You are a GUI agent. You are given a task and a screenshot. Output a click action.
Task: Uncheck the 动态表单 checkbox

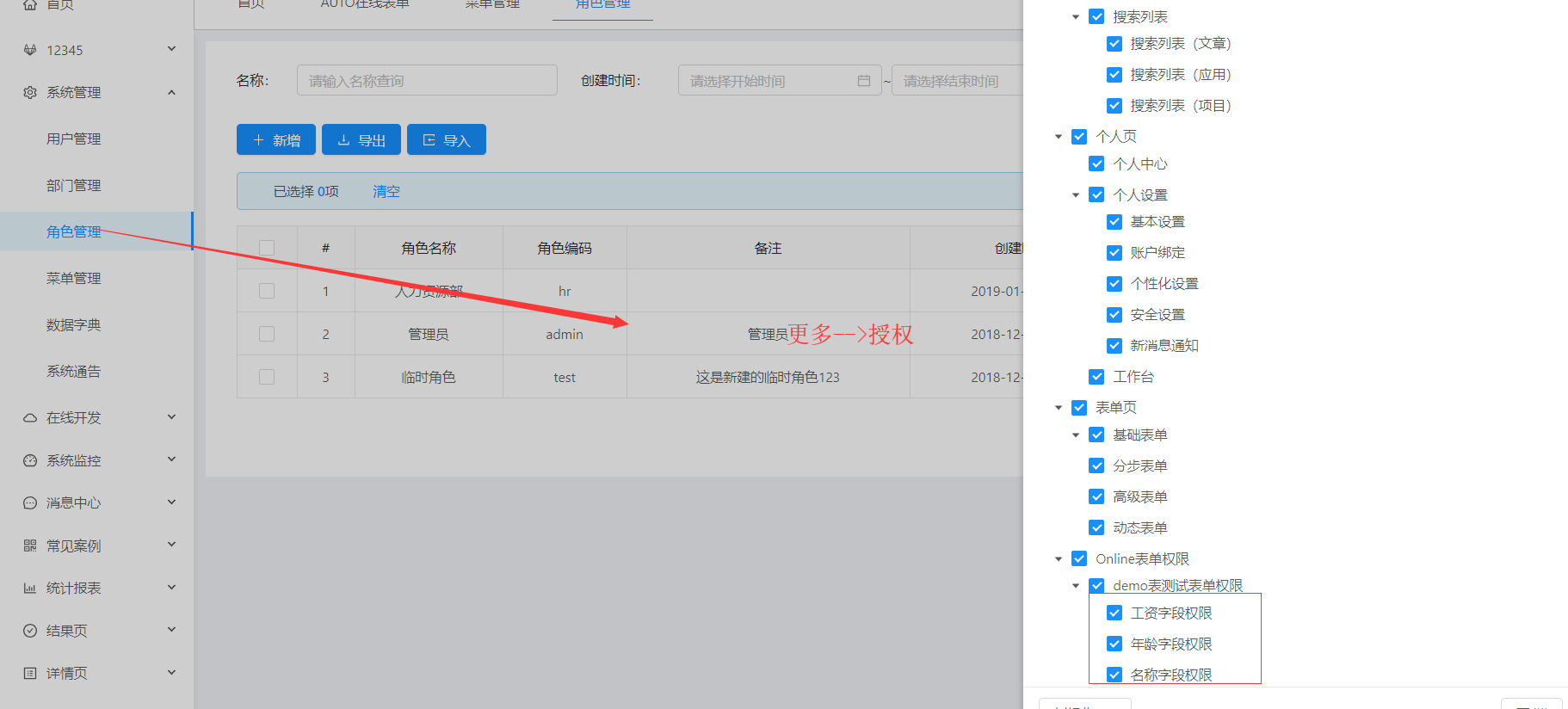pos(1096,527)
